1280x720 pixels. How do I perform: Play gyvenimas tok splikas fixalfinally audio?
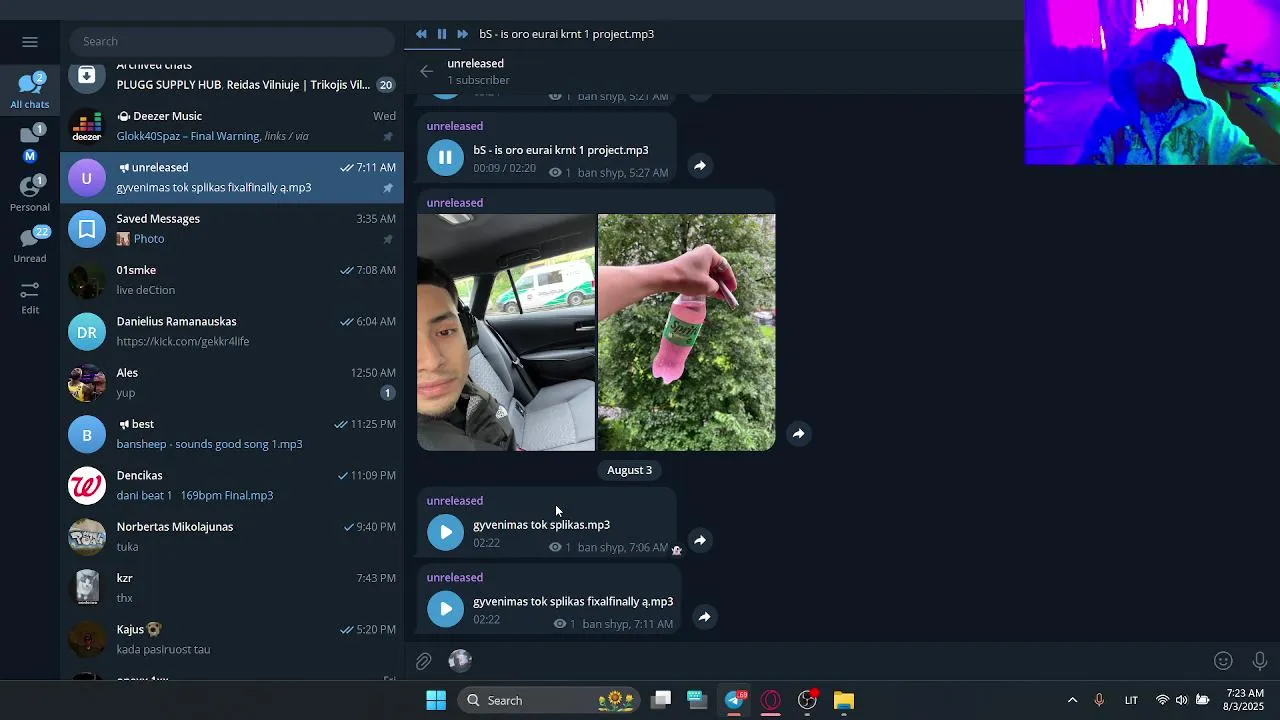(445, 609)
